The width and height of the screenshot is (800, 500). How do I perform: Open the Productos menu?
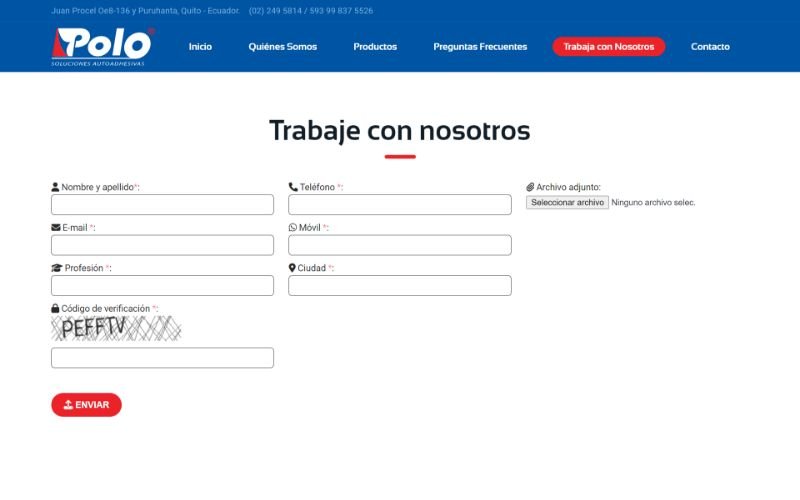(x=375, y=47)
